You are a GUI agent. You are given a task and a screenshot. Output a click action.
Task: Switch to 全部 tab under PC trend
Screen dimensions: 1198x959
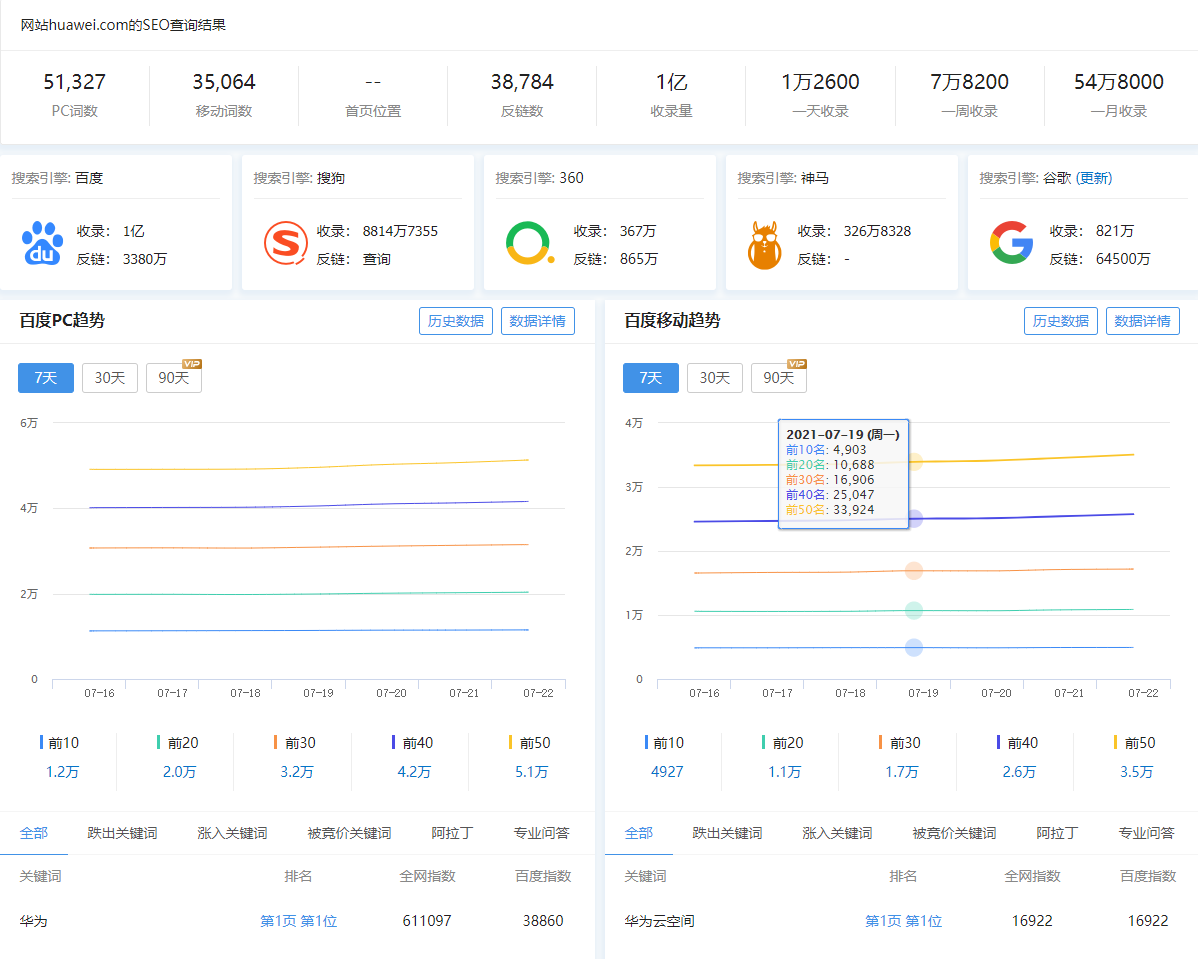pos(34,833)
